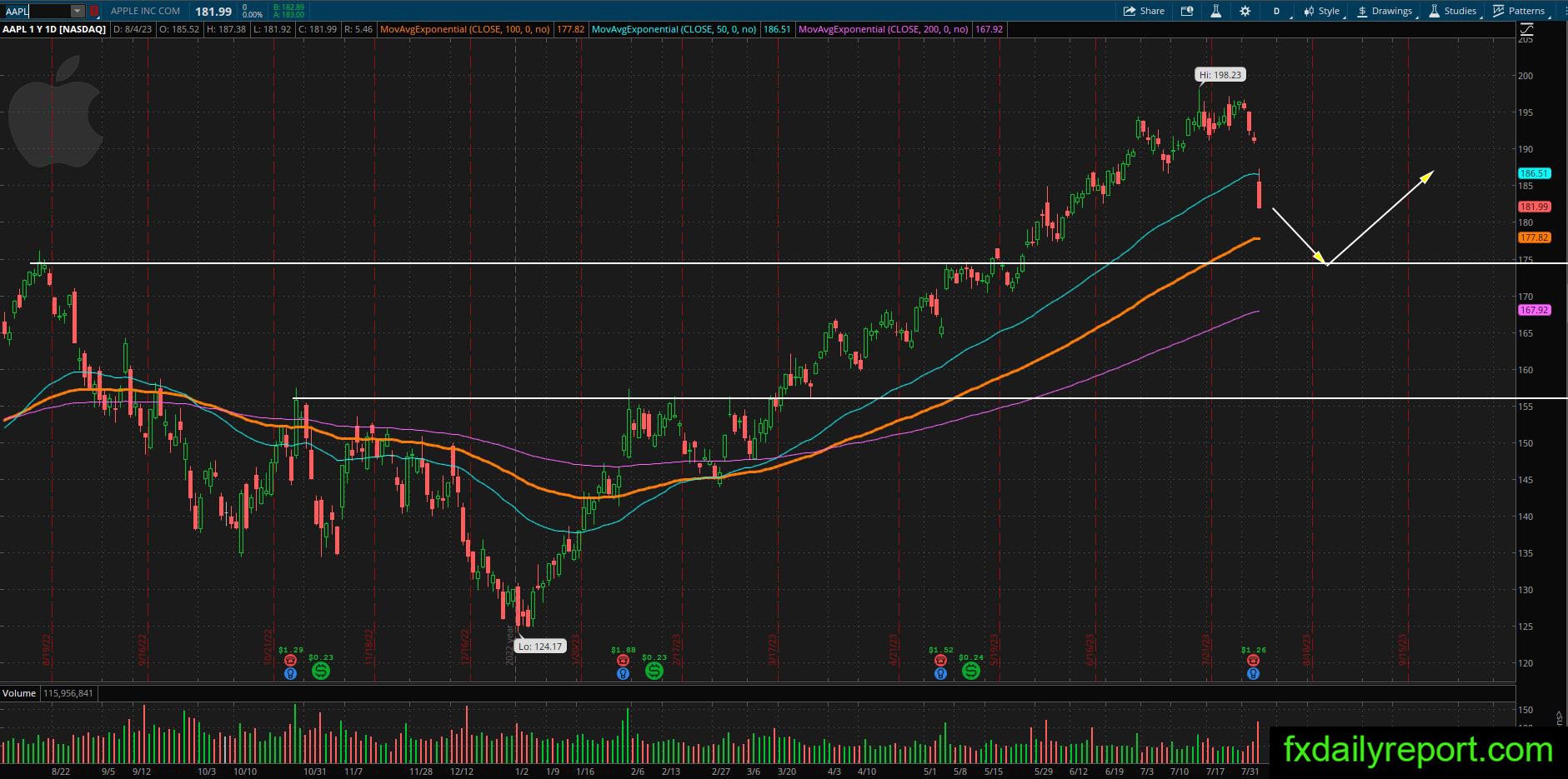The height and width of the screenshot is (779, 1568).
Task: Click the close value C: 181.99
Action: point(317,29)
